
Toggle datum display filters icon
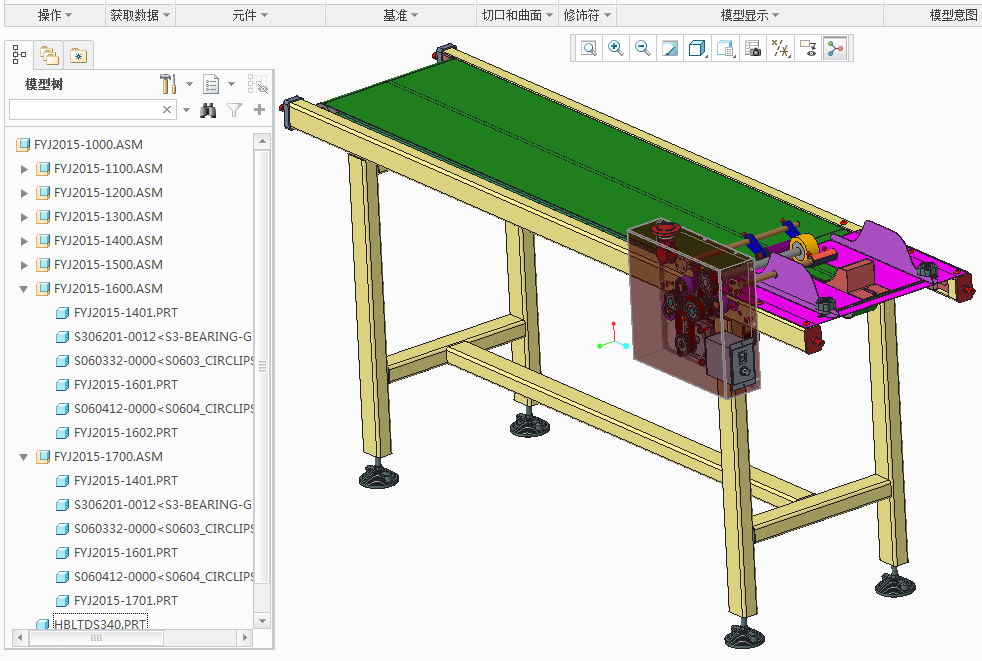780,48
